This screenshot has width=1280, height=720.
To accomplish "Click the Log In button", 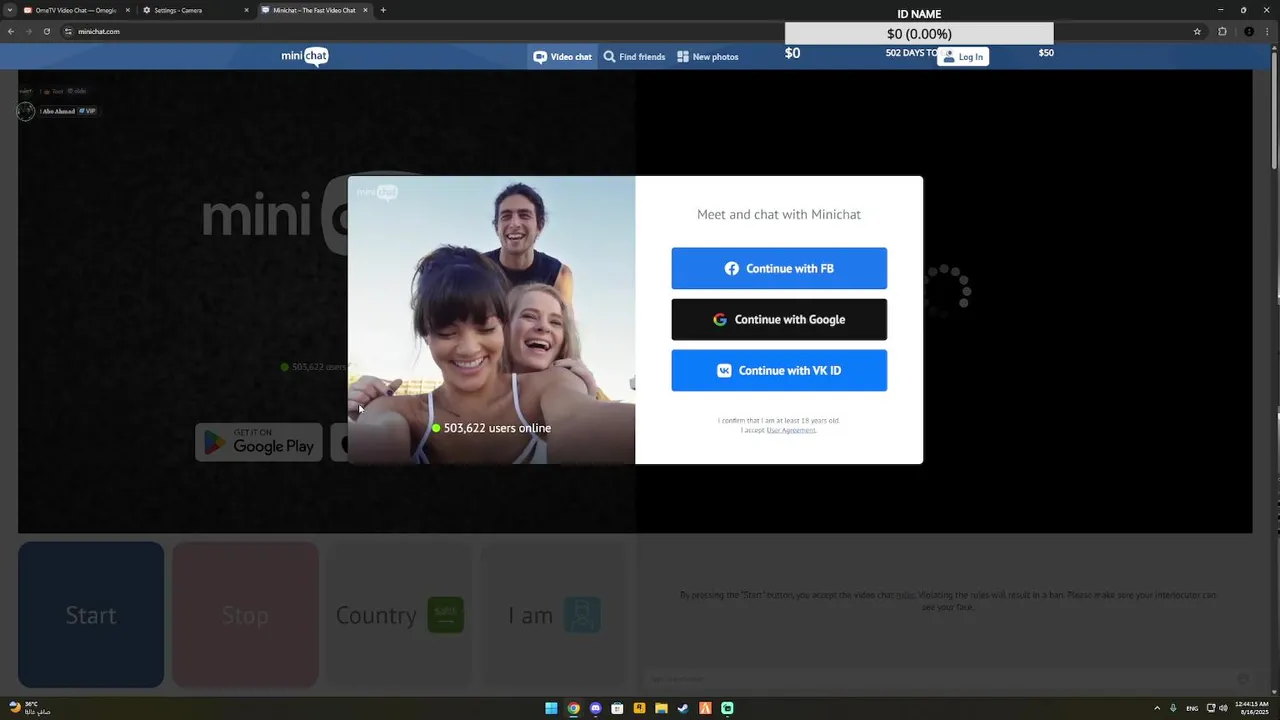I will (963, 57).
